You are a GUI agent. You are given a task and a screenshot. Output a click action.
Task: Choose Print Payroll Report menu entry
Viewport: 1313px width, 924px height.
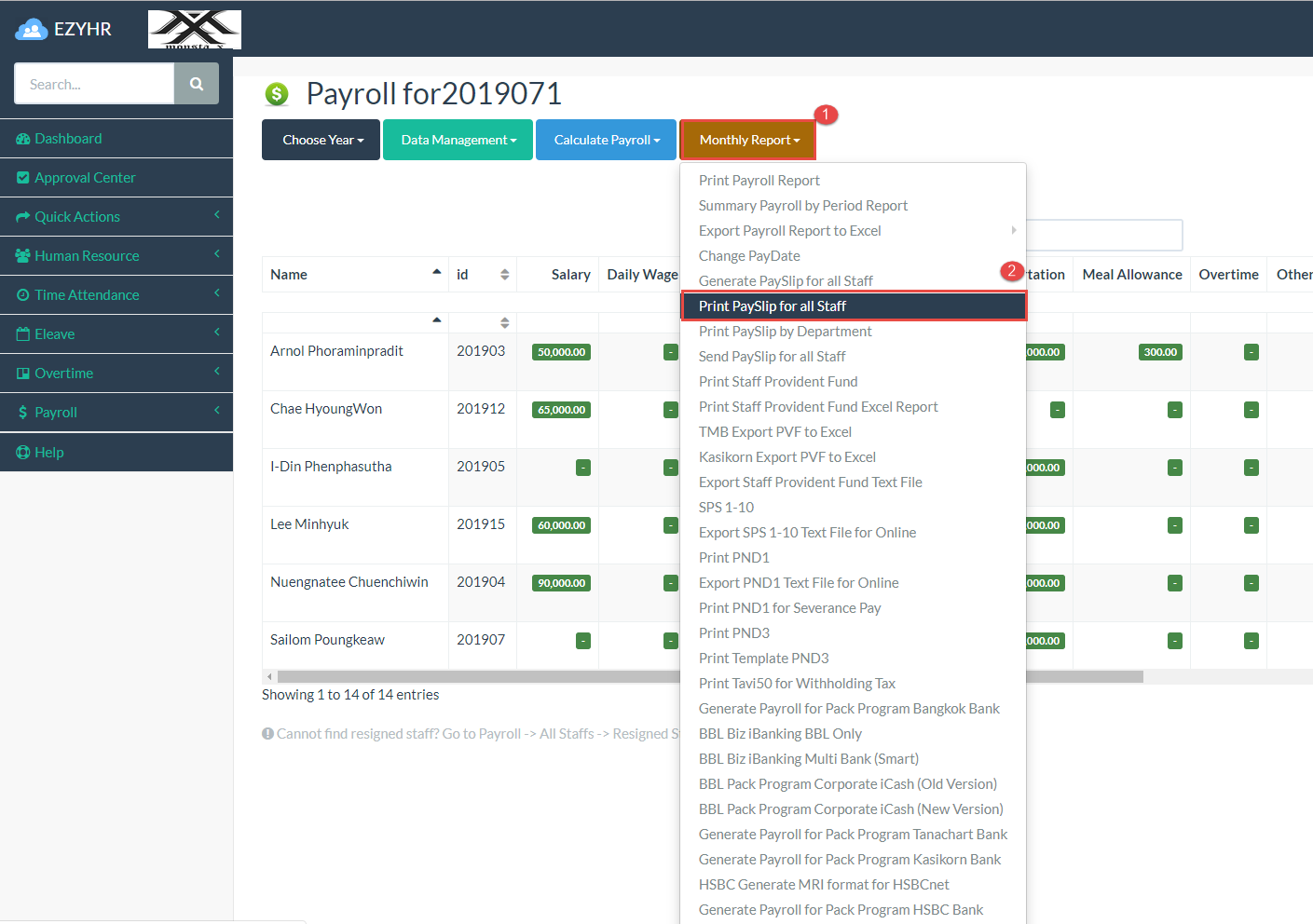[759, 181]
